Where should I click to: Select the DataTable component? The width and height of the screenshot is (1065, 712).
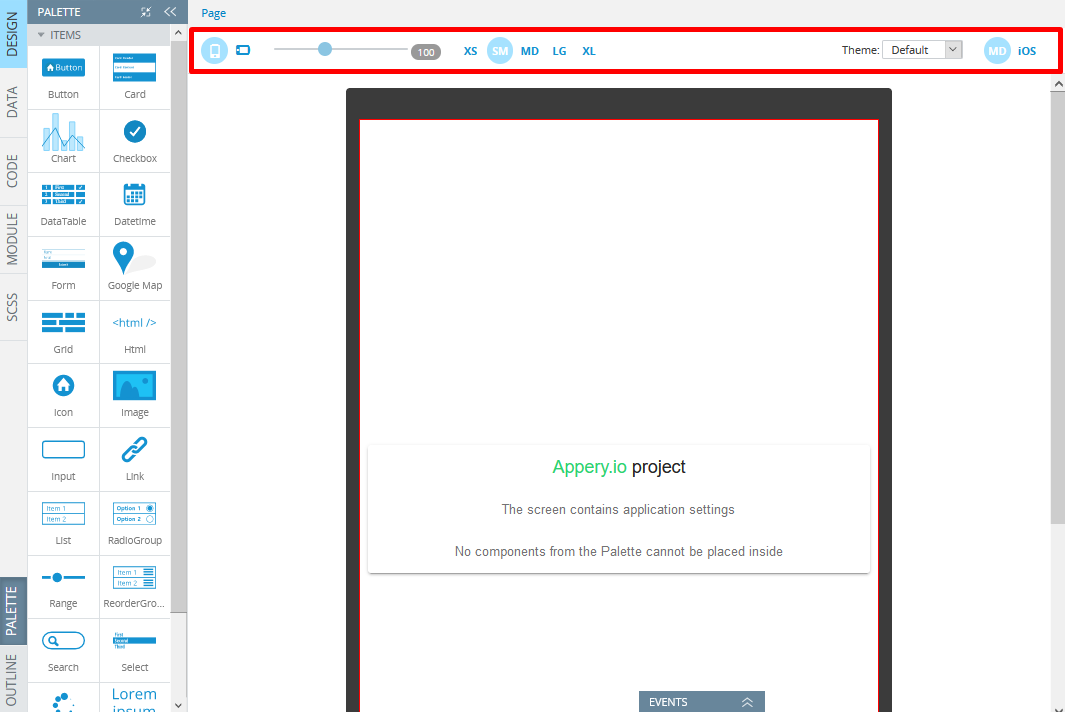pyautogui.click(x=63, y=204)
